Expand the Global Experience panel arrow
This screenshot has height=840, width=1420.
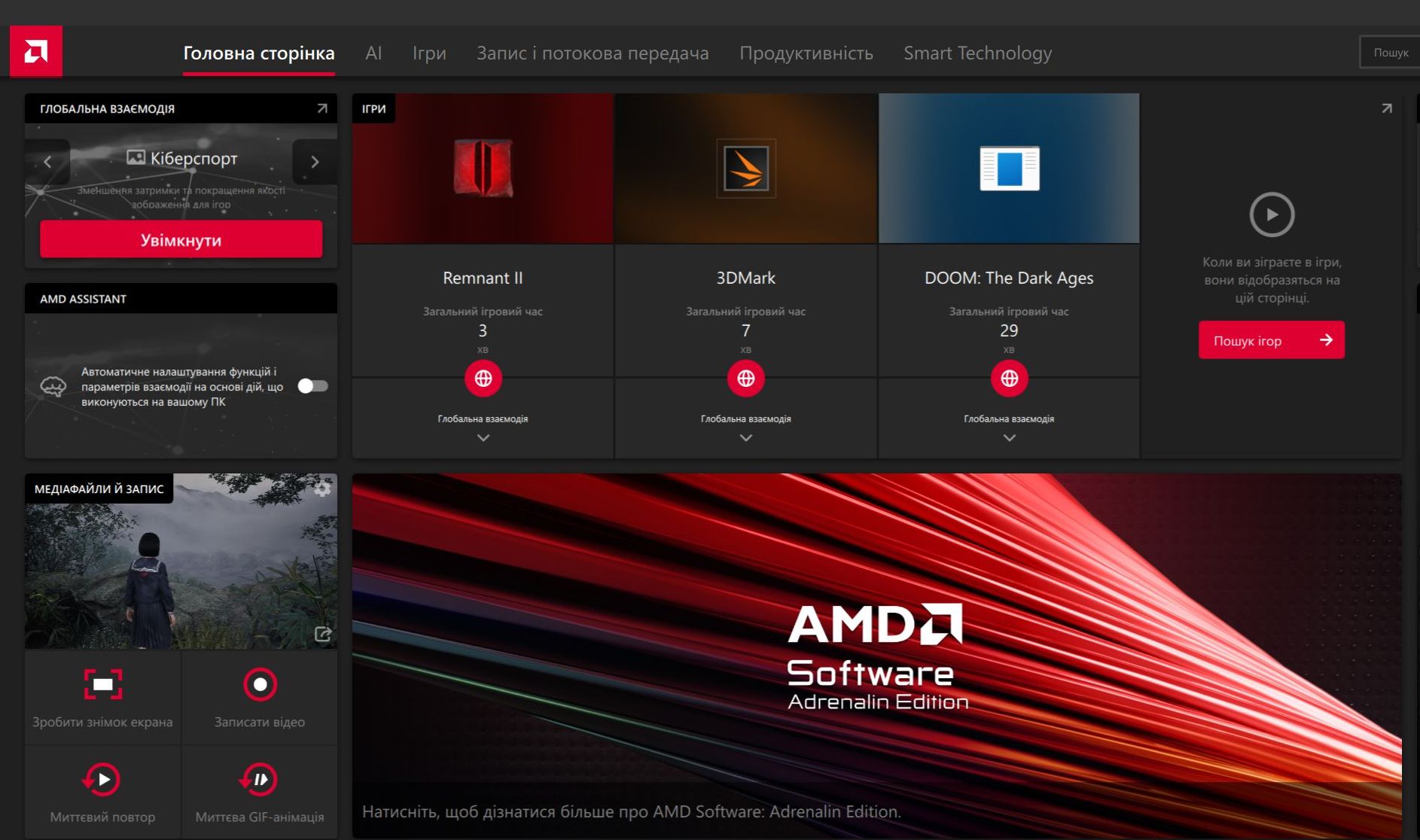[x=322, y=108]
